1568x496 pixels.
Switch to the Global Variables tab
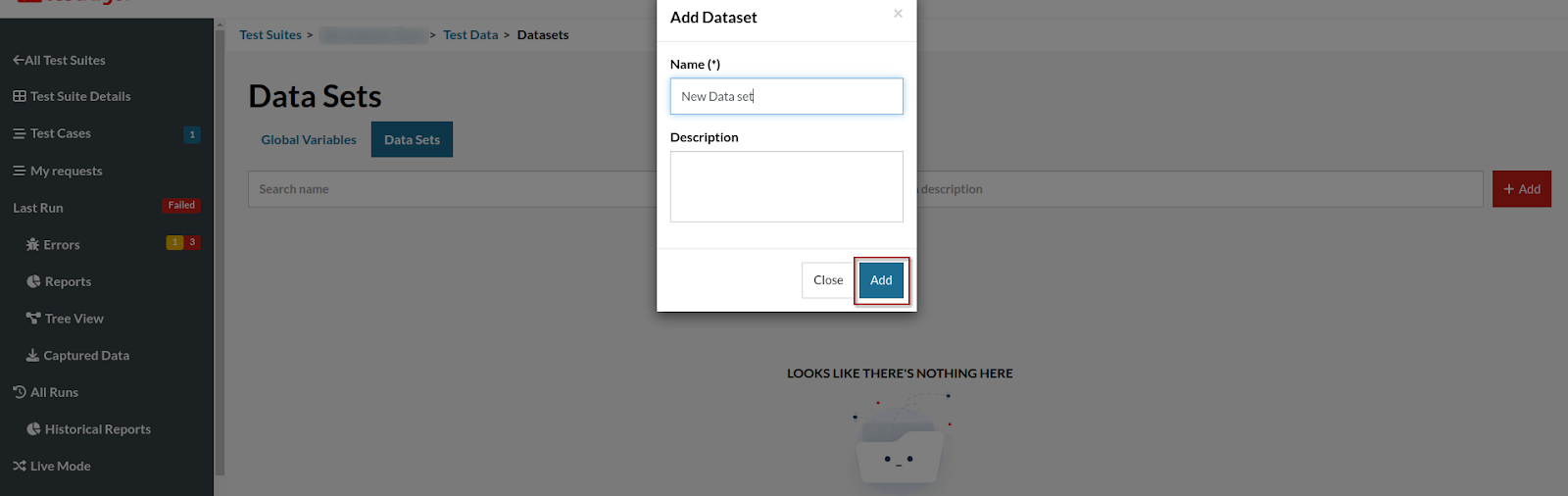(309, 140)
